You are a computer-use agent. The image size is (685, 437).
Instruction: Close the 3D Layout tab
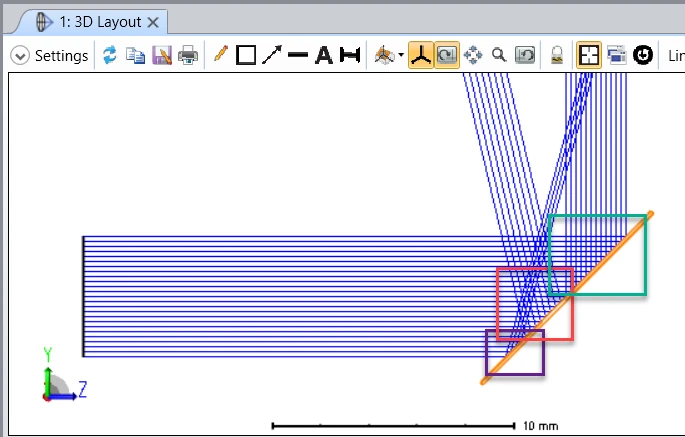pyautogui.click(x=153, y=22)
